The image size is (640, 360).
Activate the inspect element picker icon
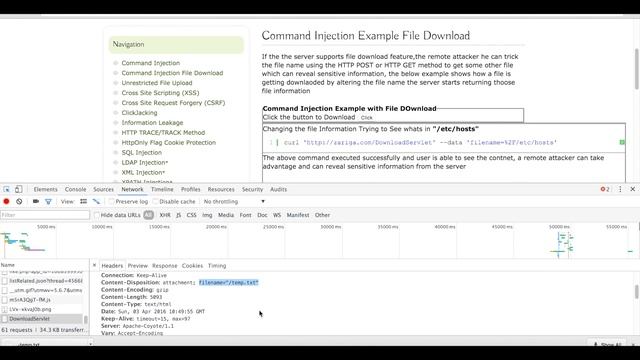7,189
